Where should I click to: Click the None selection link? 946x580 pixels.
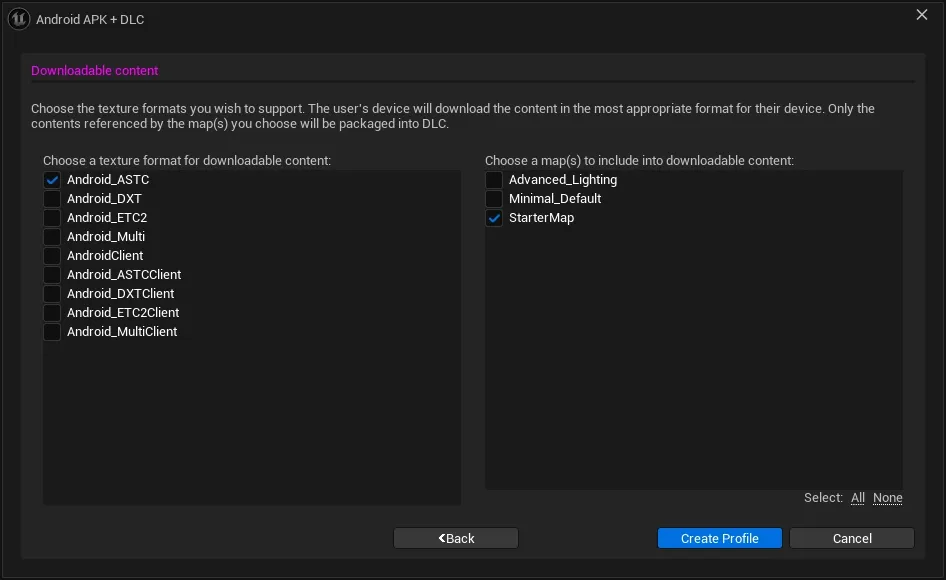887,498
